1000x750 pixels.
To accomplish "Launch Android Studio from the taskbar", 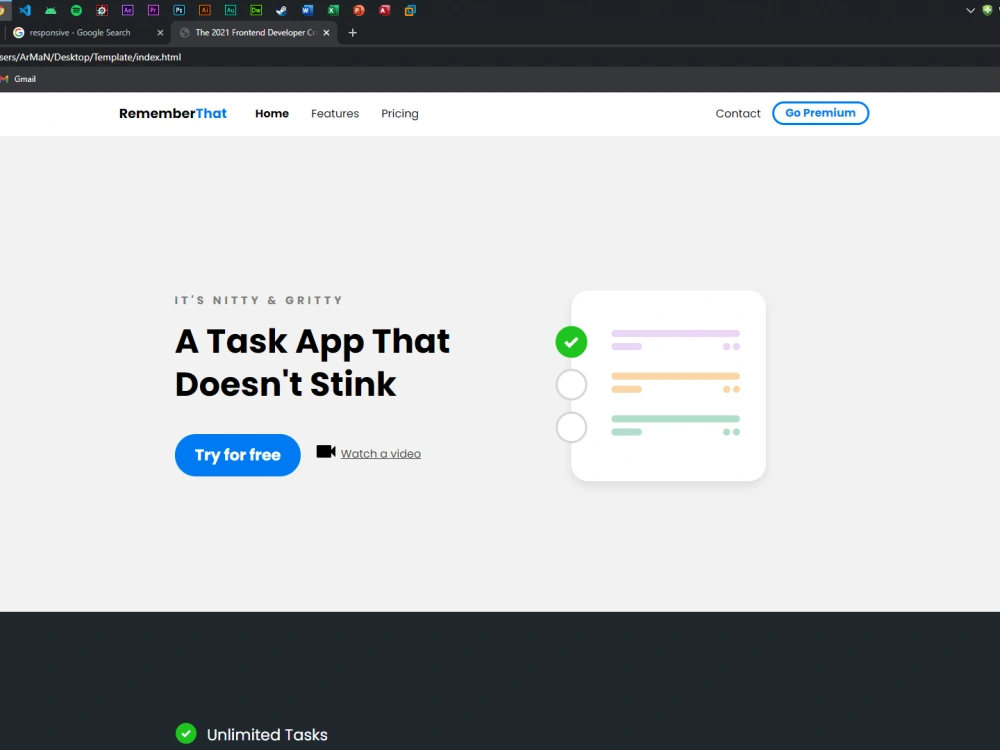I will coord(50,10).
